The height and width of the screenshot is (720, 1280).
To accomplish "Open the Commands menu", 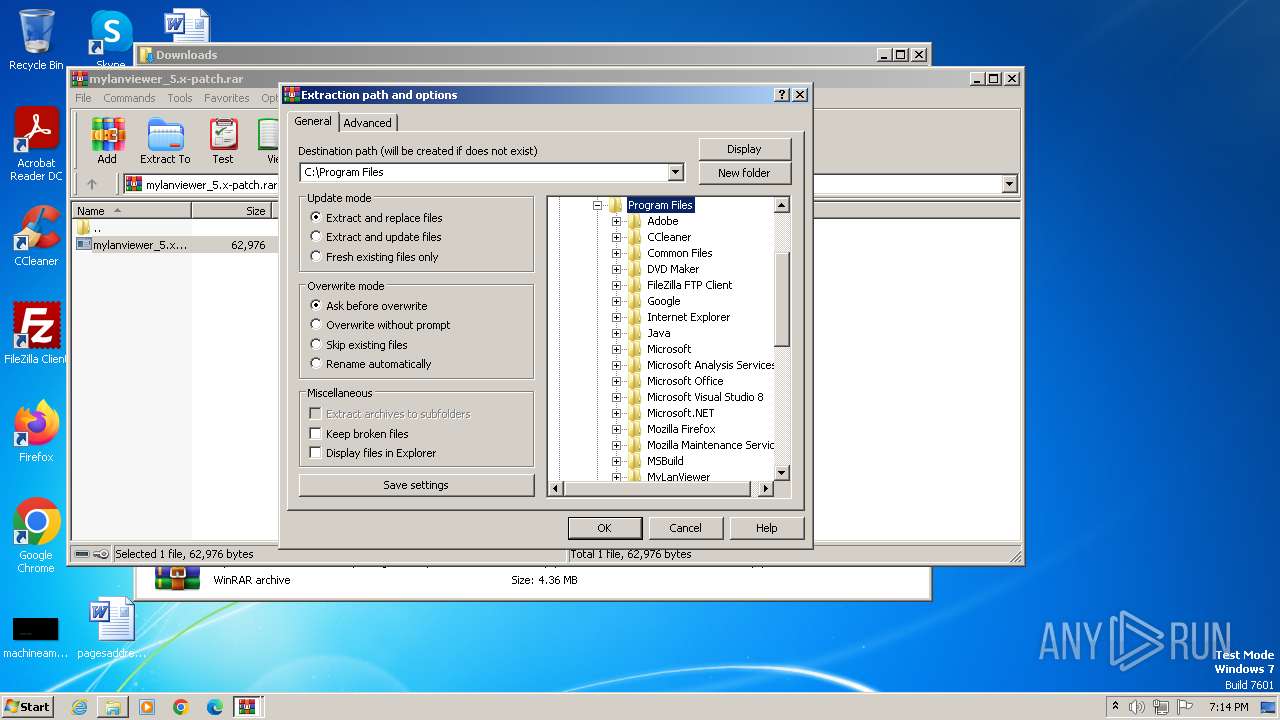I will (129, 98).
